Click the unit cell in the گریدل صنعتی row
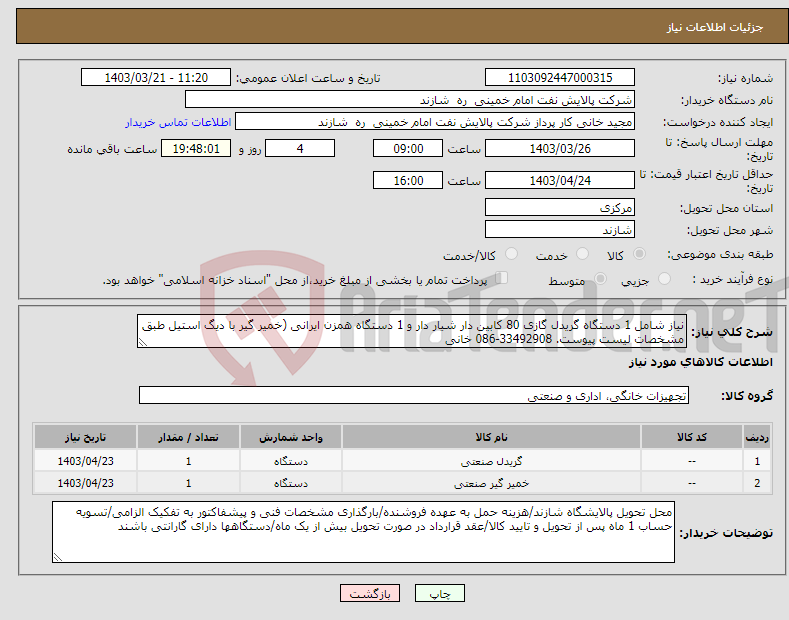This screenshot has width=789, height=620. 291,461
